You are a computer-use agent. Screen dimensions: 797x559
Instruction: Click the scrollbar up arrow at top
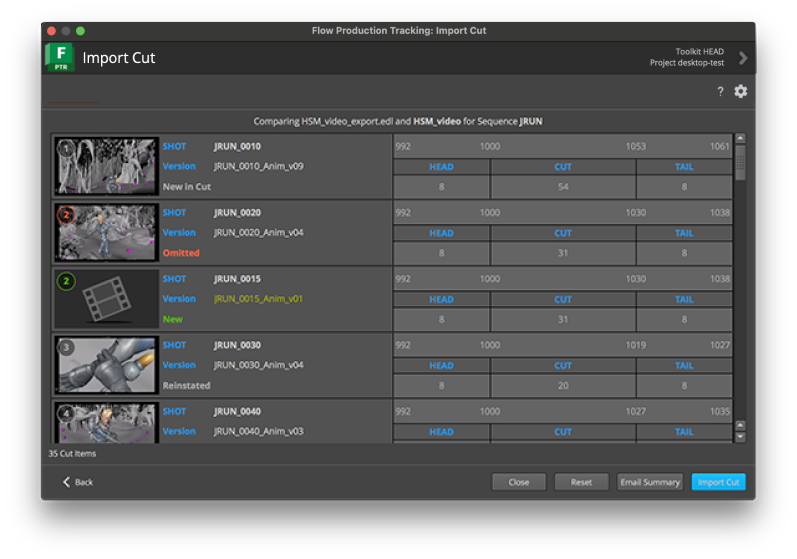[741, 138]
